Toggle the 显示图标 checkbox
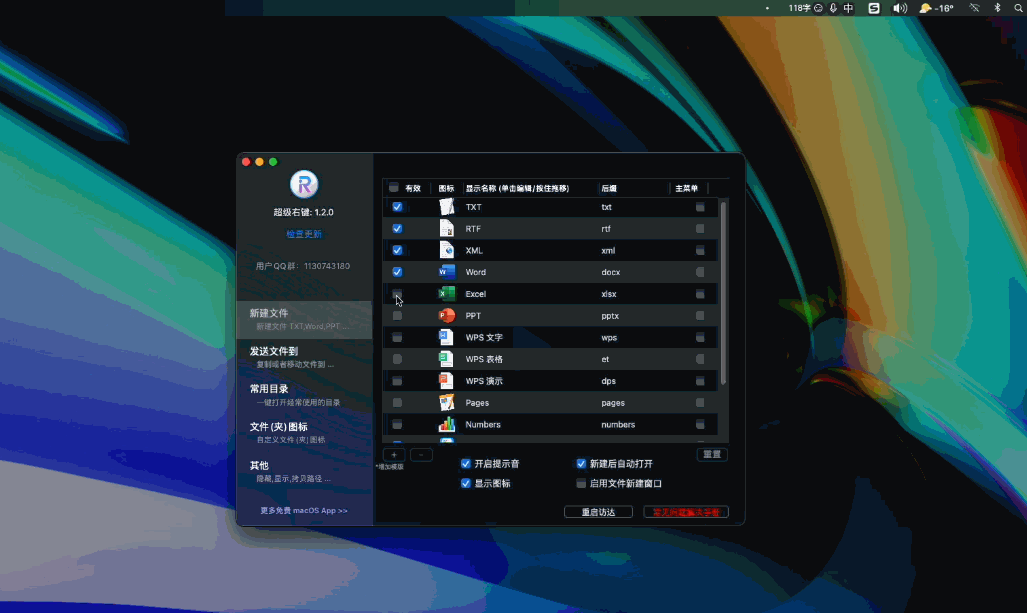Screen dimensions: 1027x613 click(x=466, y=483)
